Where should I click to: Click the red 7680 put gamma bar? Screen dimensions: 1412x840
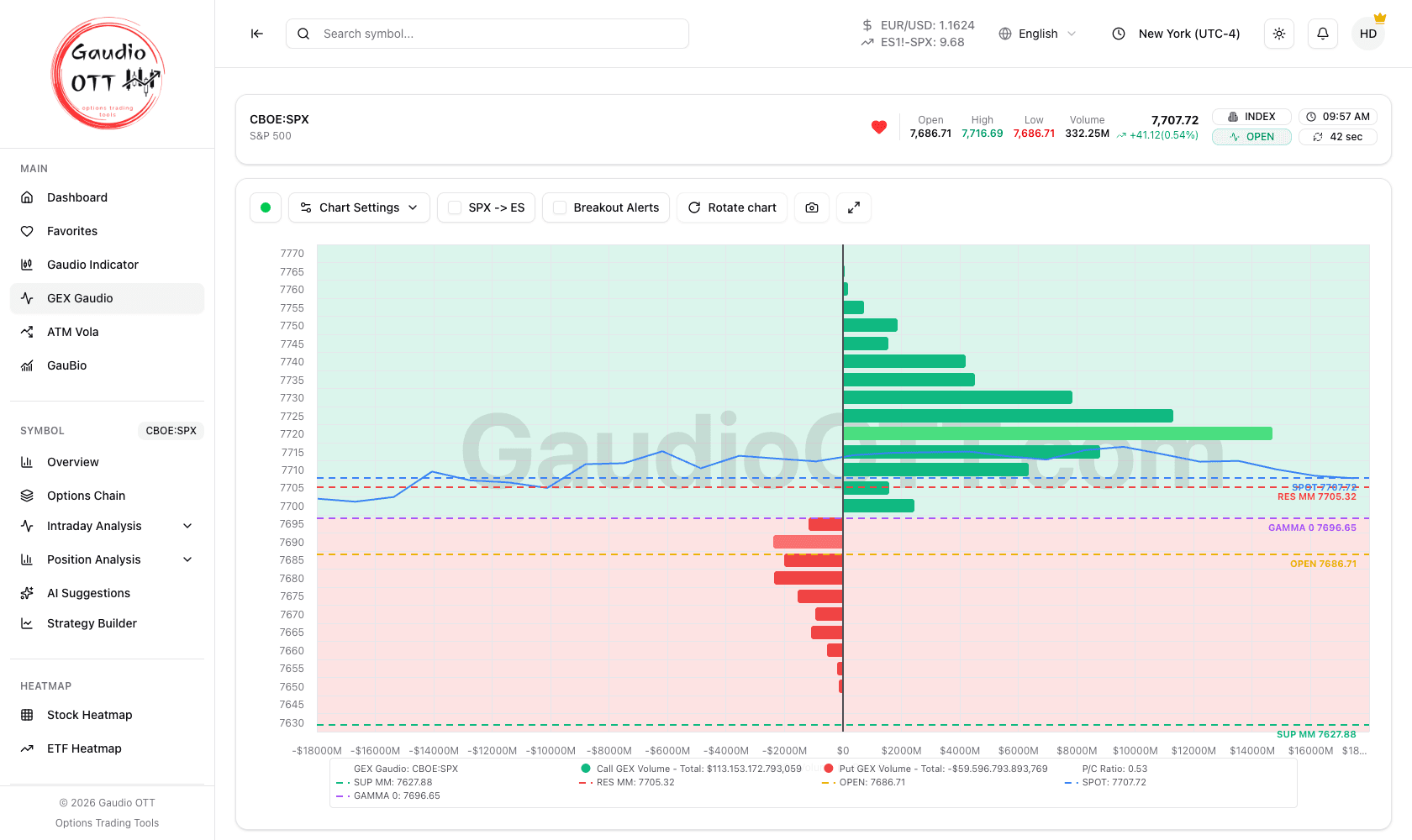[808, 578]
